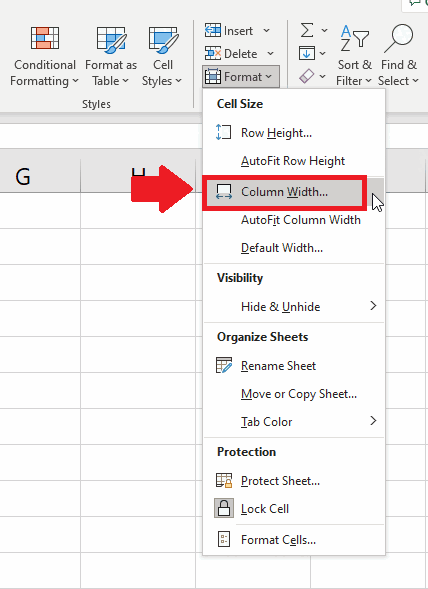Open Conditional Formatting icon in Styles group
428x589 pixels.
coord(45,38)
